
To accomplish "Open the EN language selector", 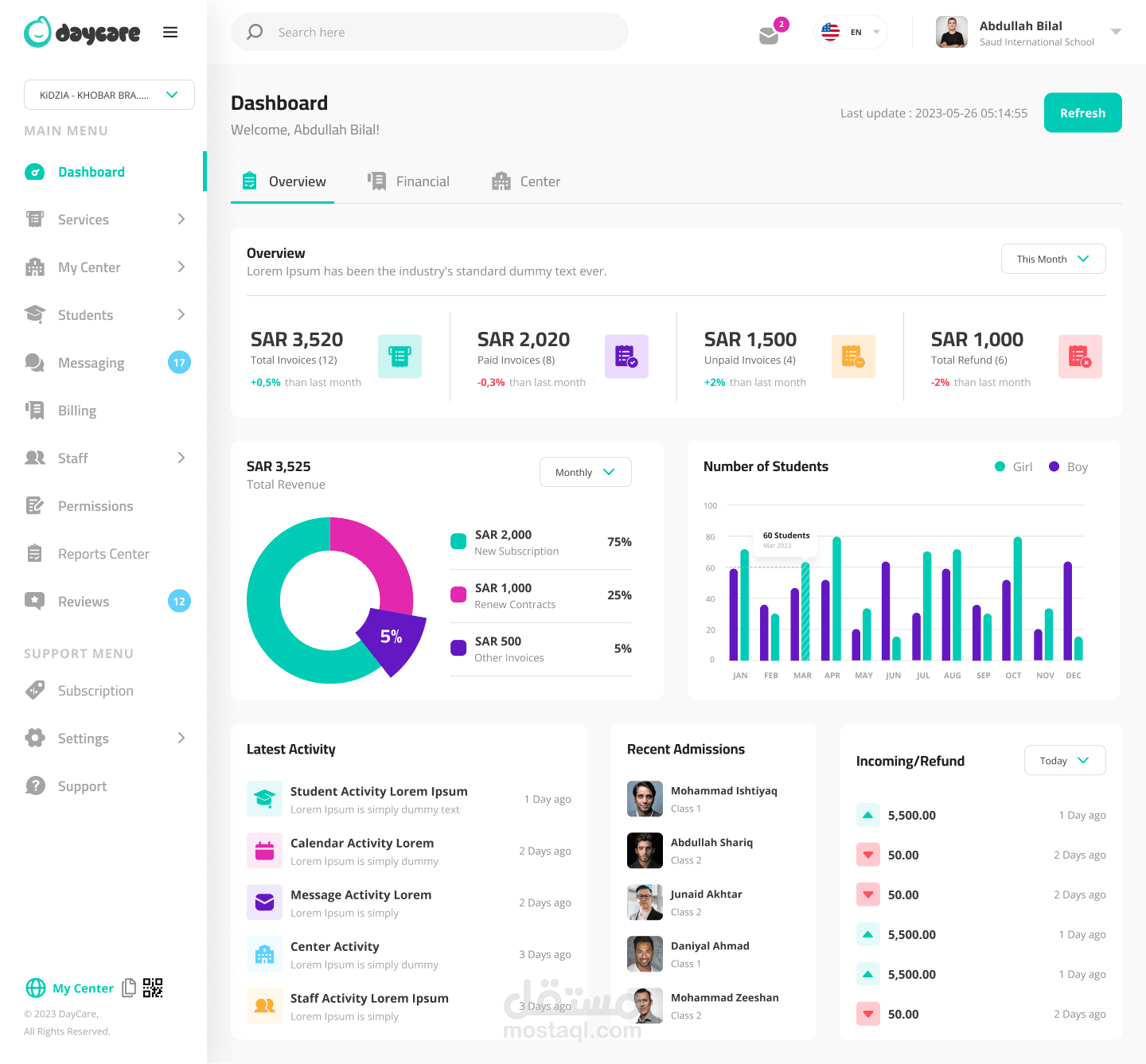I will [x=850, y=33].
